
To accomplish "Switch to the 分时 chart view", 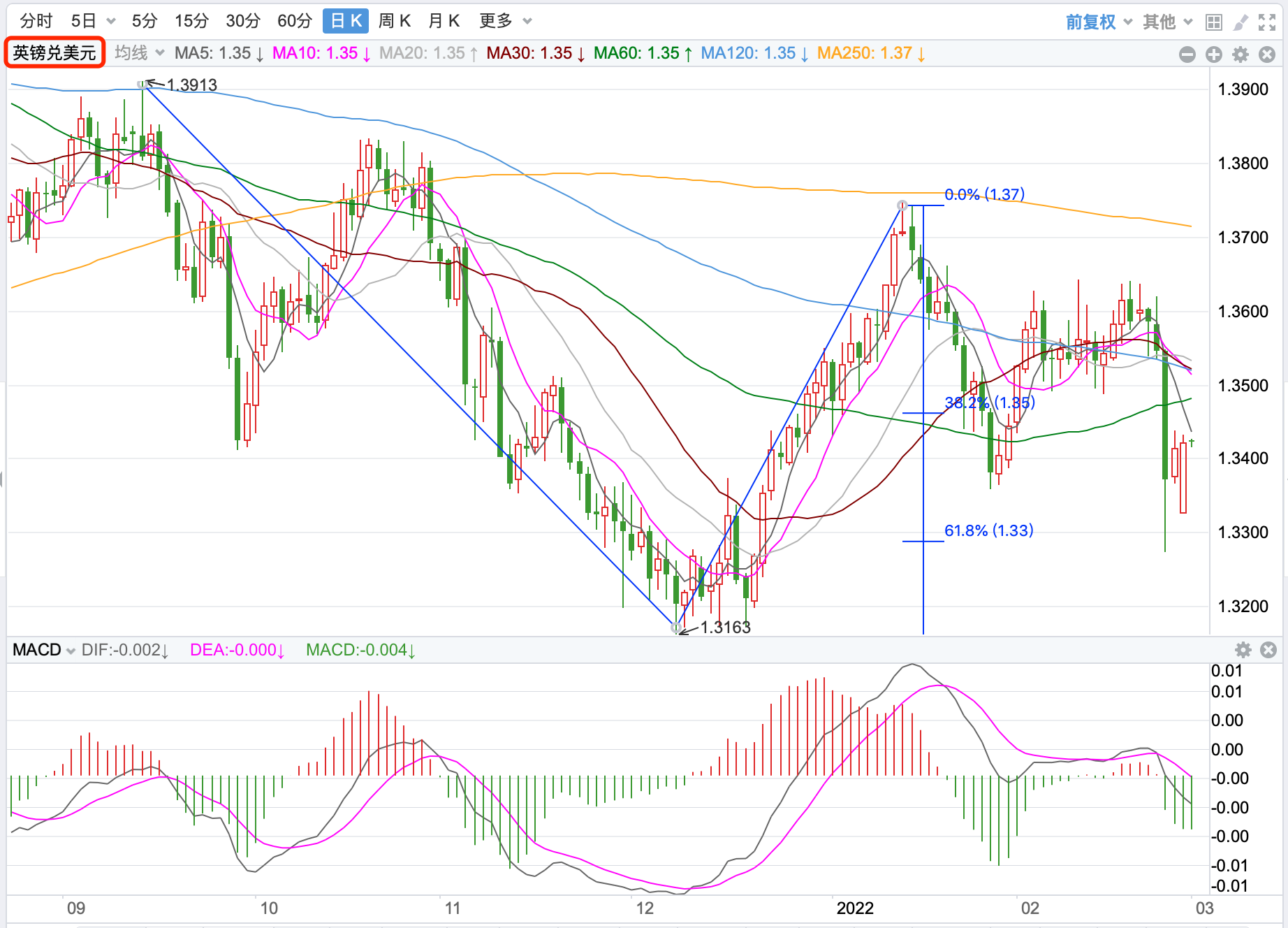I will click(x=36, y=21).
